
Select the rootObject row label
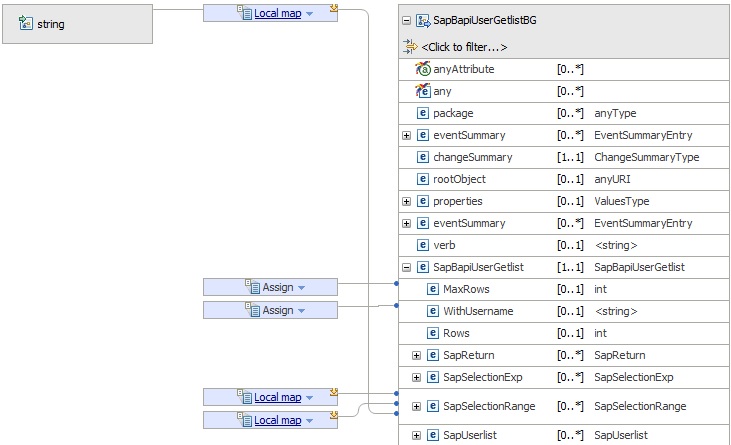pyautogui.click(x=459, y=179)
